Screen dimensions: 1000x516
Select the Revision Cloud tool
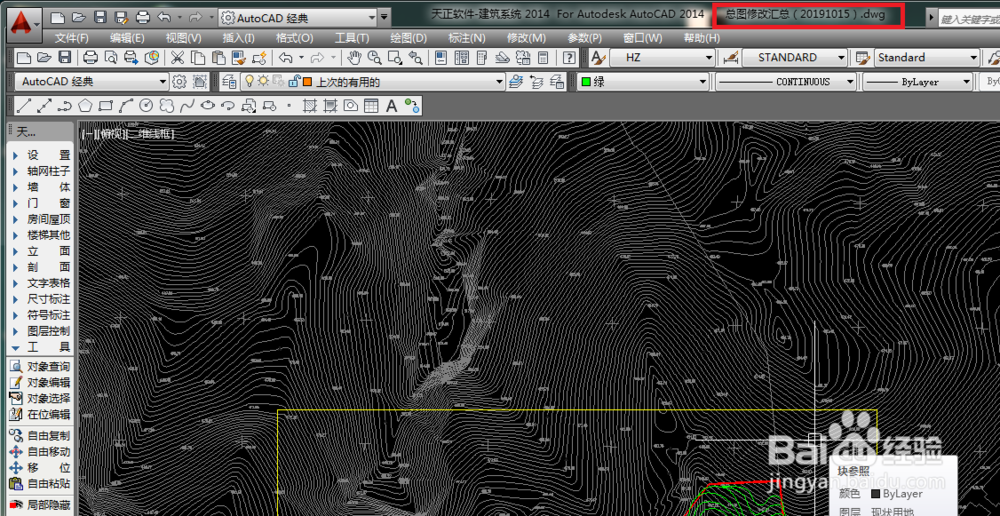[167, 105]
